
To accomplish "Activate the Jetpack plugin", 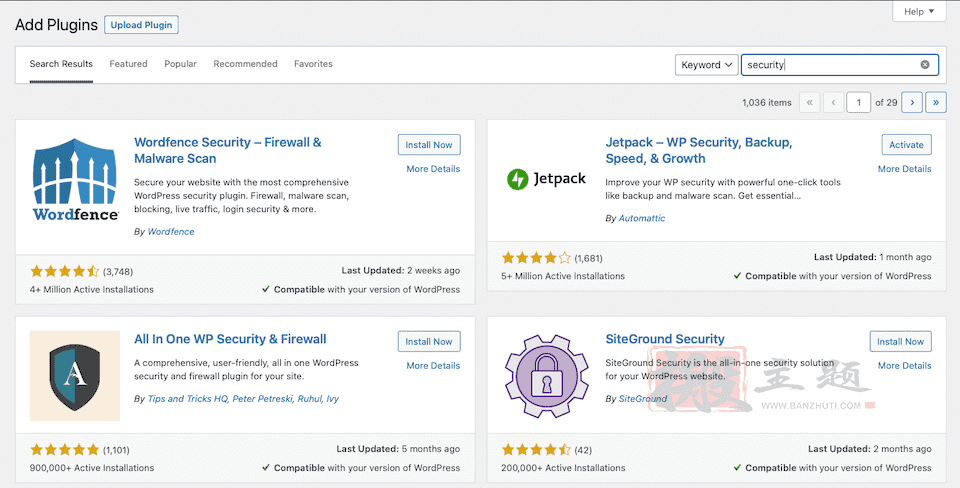I will tap(907, 145).
